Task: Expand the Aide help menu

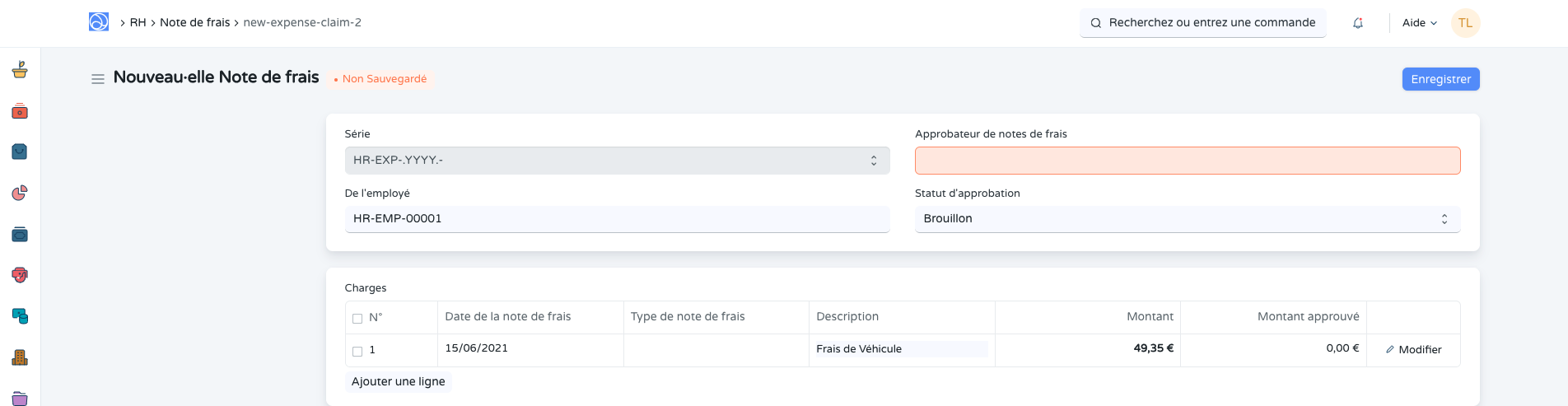Action: pos(1419,23)
